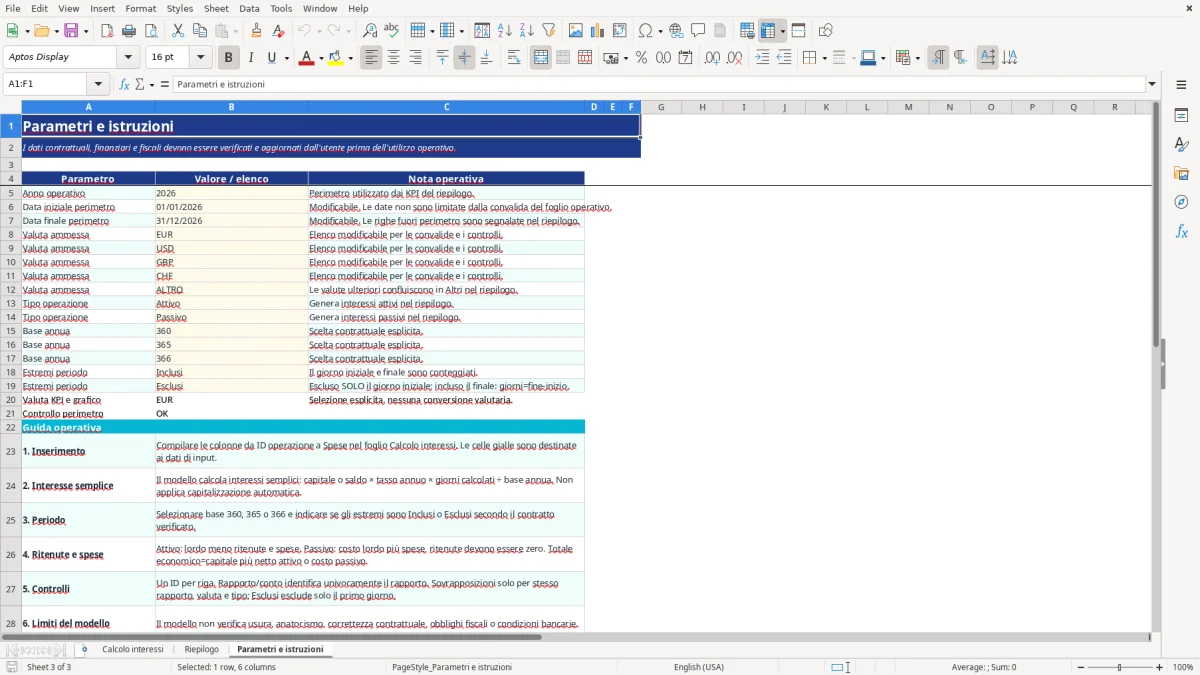Toggle Align Left
The width and height of the screenshot is (1200, 675).
(x=372, y=58)
